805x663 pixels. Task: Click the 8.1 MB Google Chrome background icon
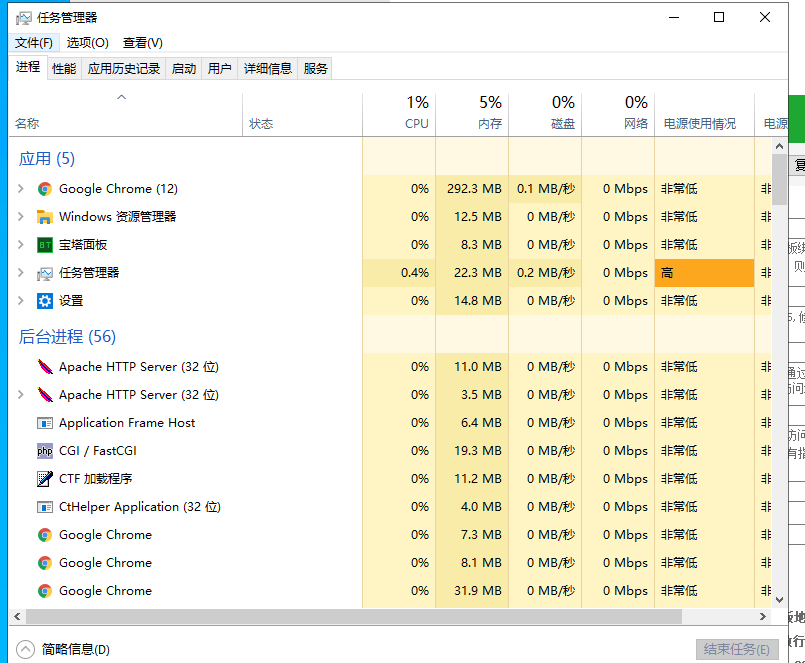coord(45,563)
